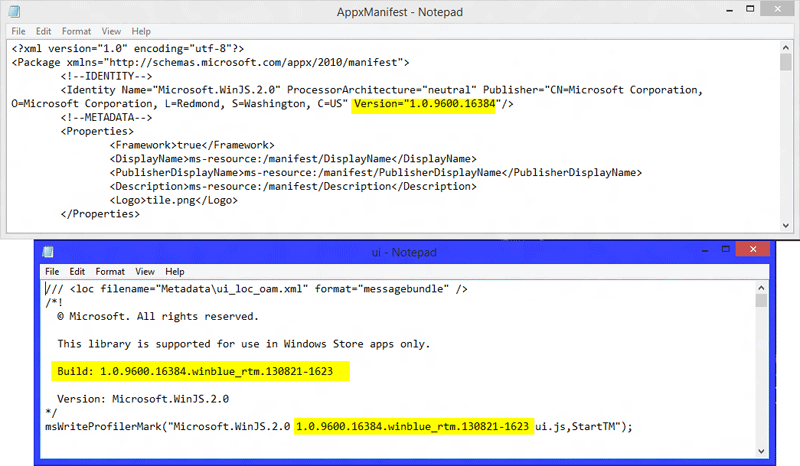This screenshot has width=800, height=466.
Task: Close the AppxManifest Notepad window
Action: click(x=778, y=9)
